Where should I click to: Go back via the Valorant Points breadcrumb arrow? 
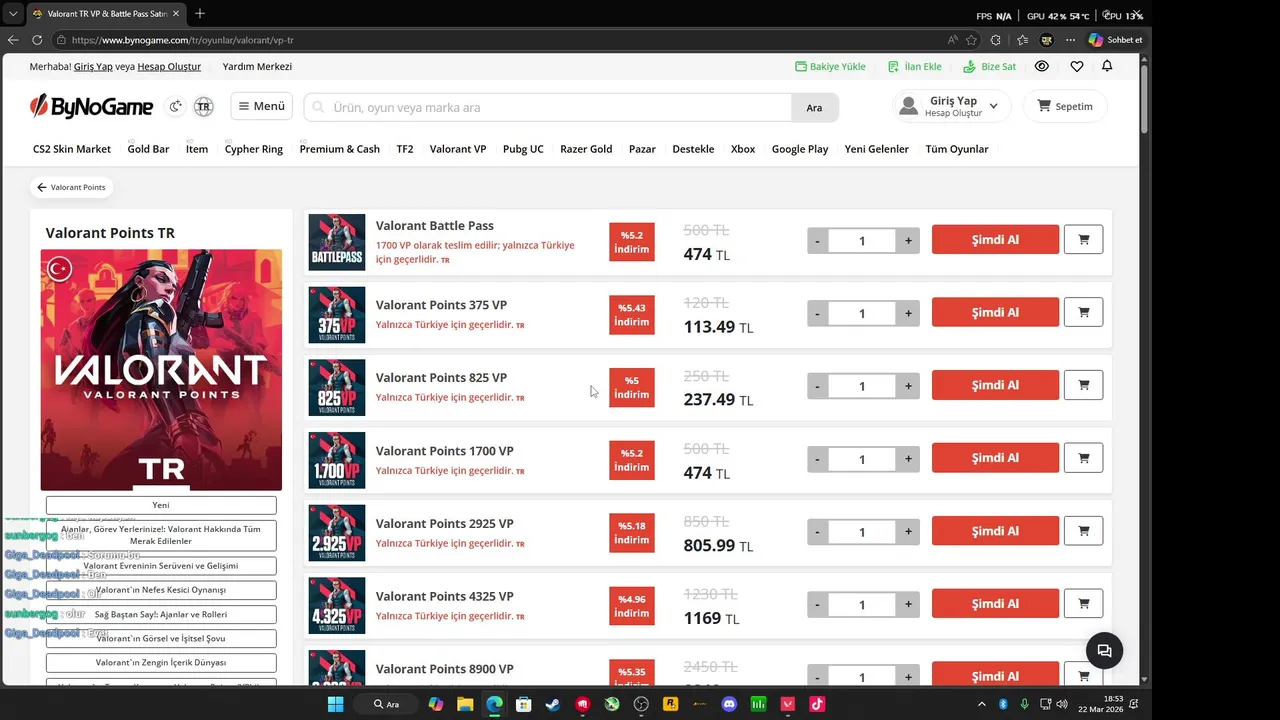70,187
